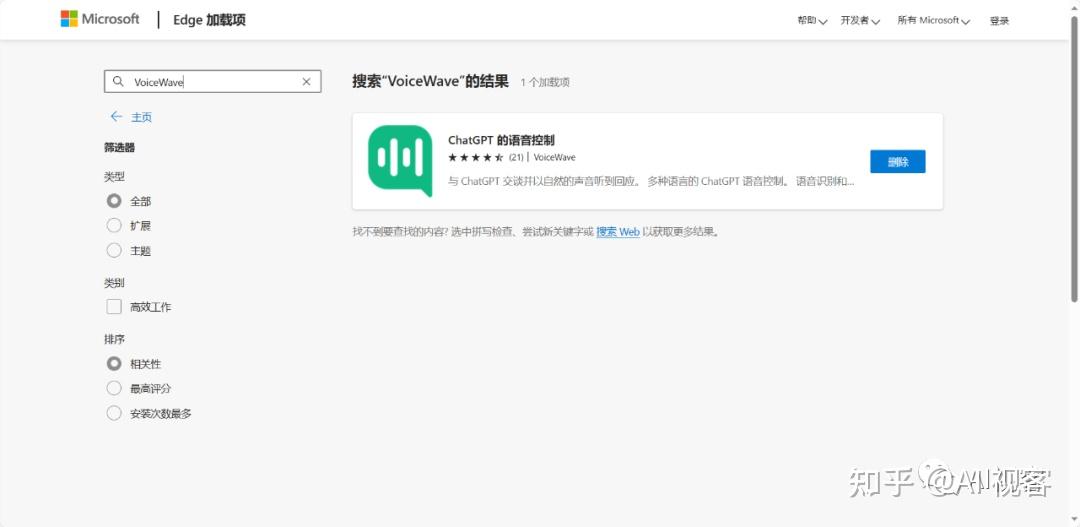Image resolution: width=1080 pixels, height=527 pixels.
Task: Expand the 开发者 dropdown menu
Action: [860, 21]
